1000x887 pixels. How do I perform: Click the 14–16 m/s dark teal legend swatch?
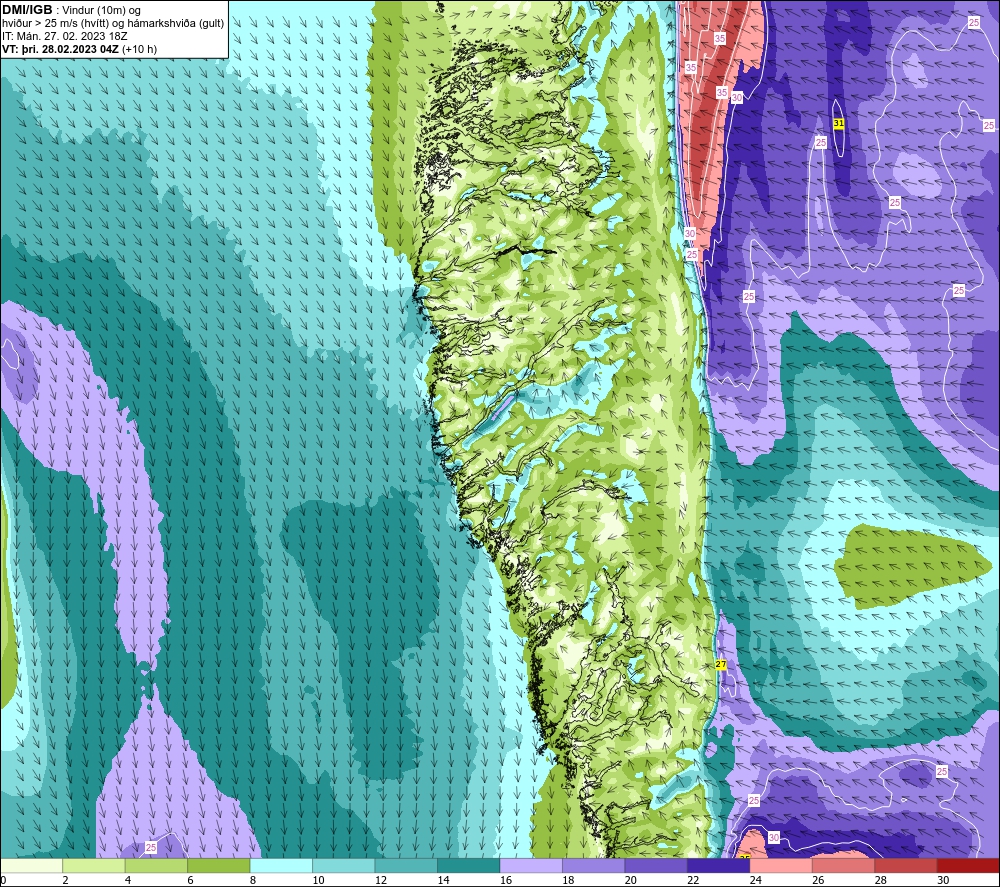pos(469,866)
